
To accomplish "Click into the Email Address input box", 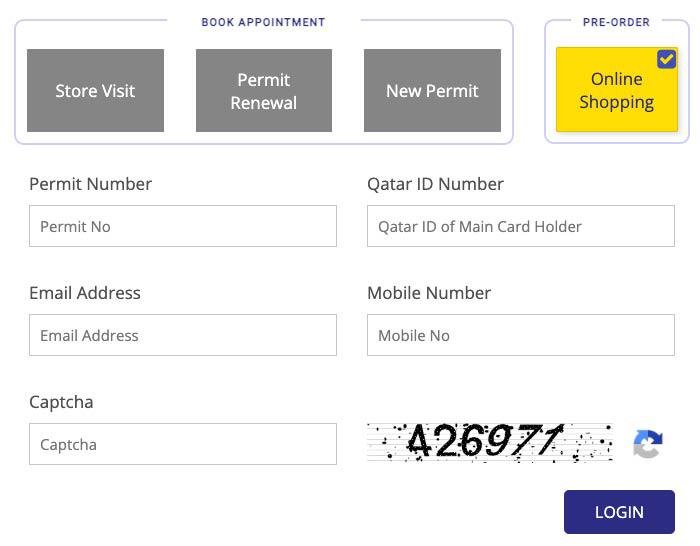I will 183,335.
